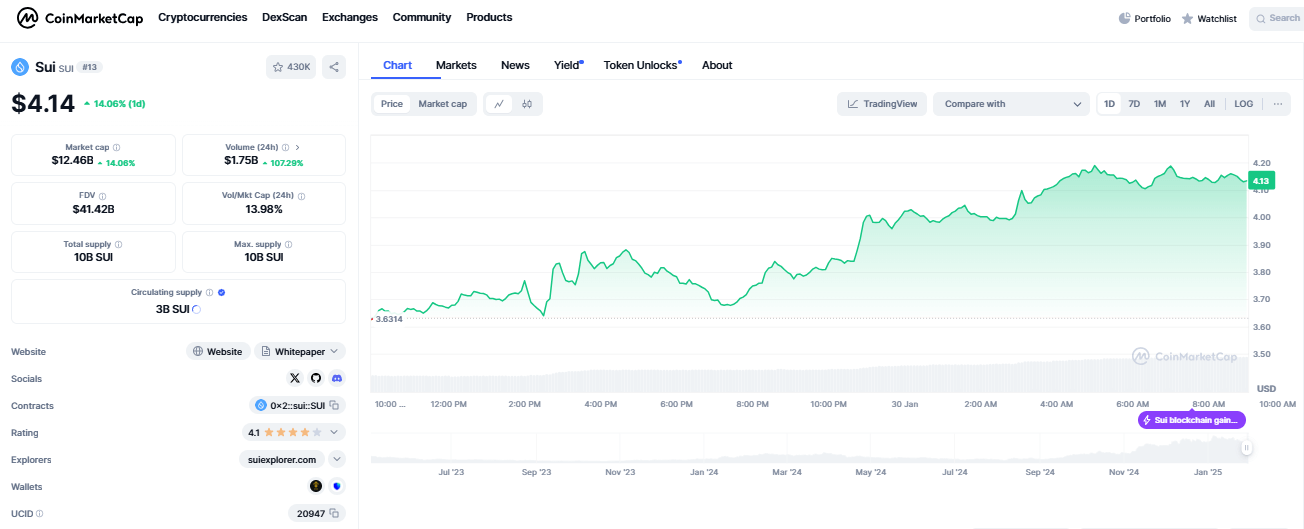Click the share icon beside 430K
Viewport: 1304px width, 529px height.
[x=334, y=67]
